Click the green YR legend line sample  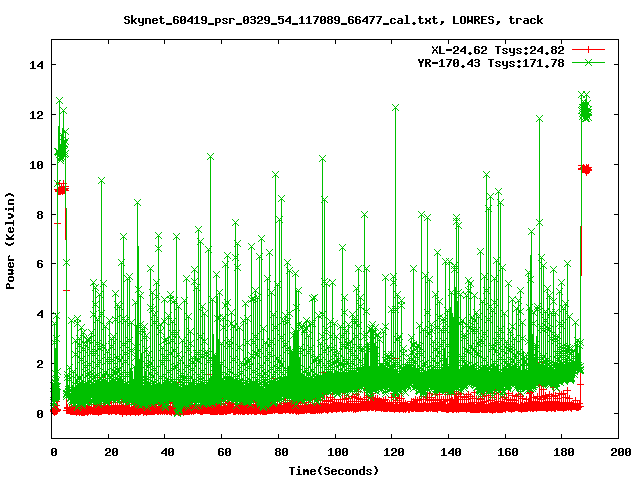tap(588, 62)
